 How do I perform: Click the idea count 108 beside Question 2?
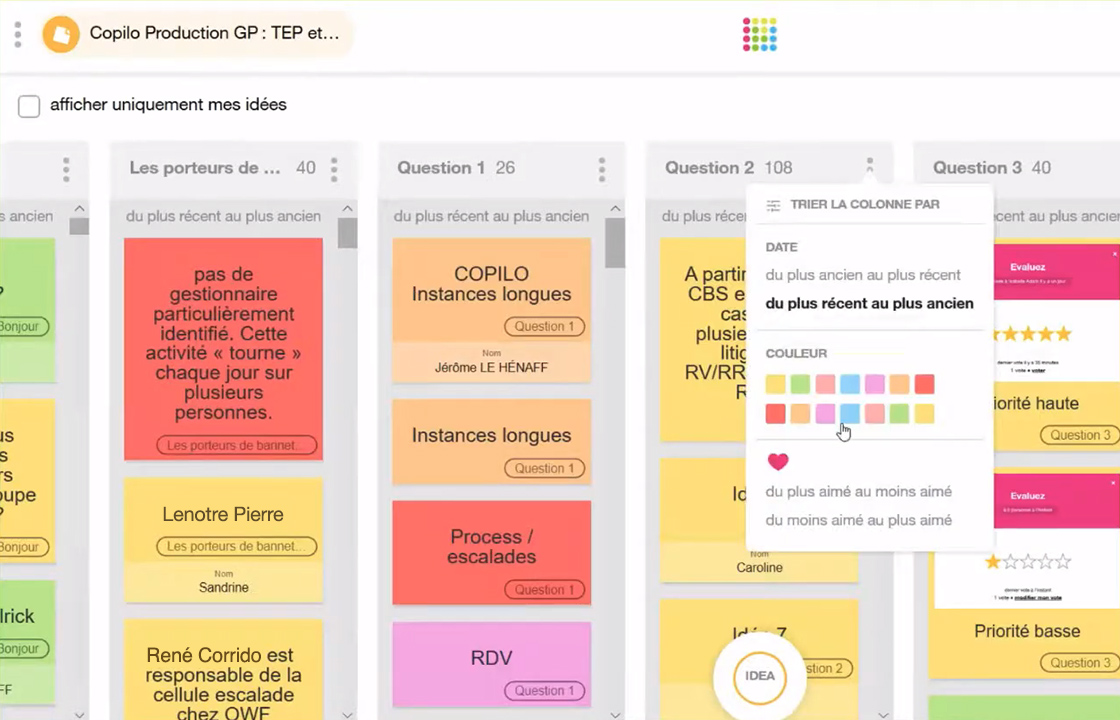778,168
